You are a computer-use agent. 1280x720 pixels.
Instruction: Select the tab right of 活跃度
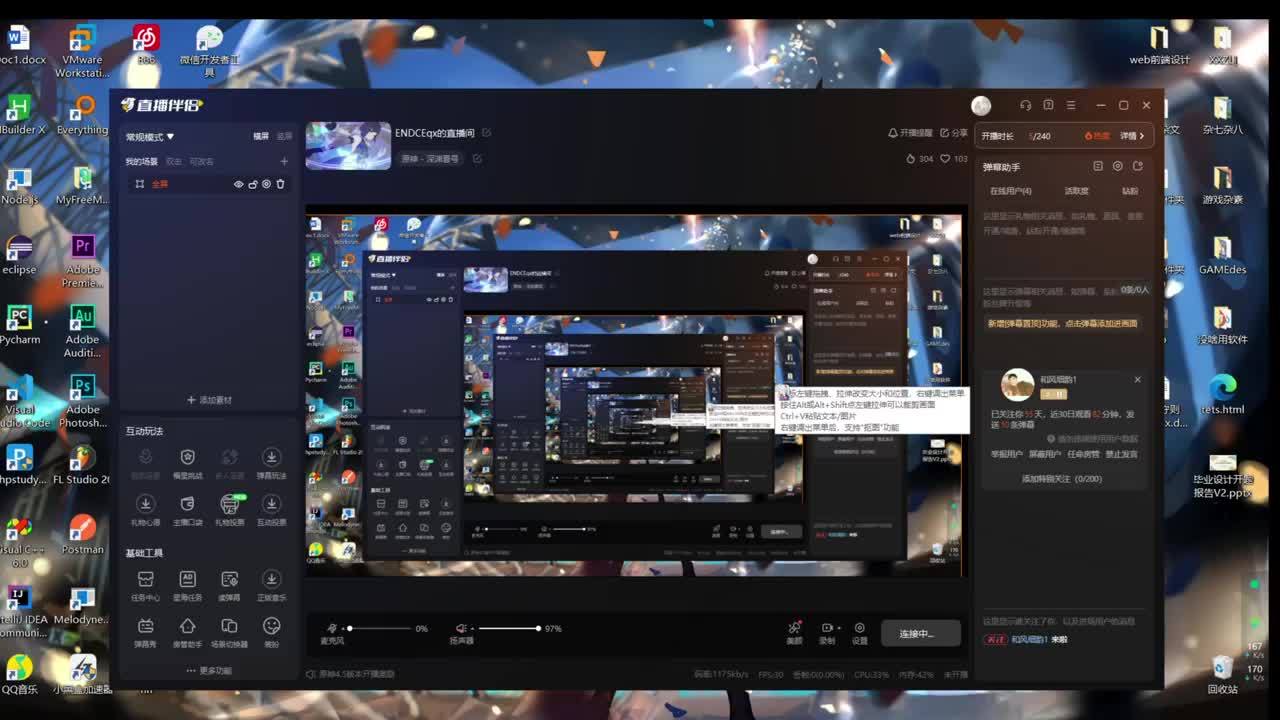1130,191
